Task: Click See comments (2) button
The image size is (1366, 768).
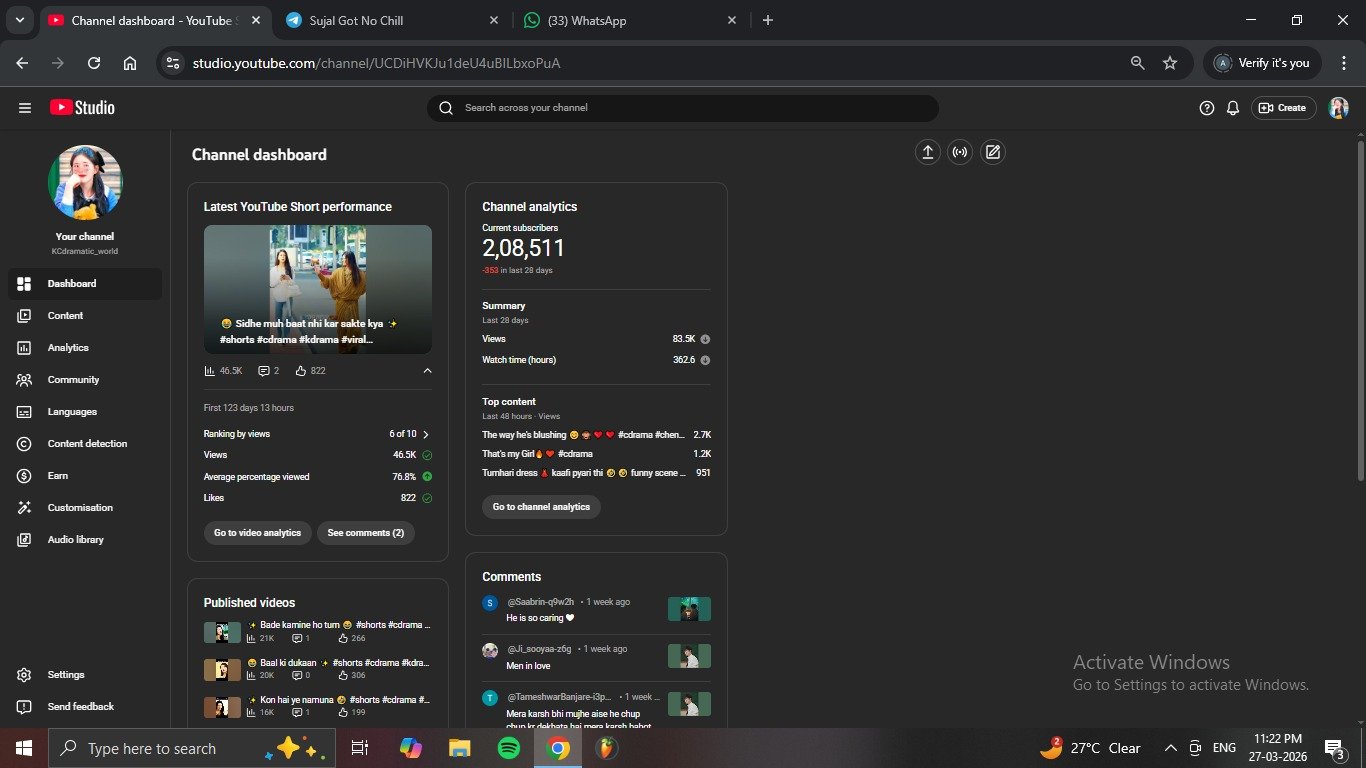Action: 365,533
